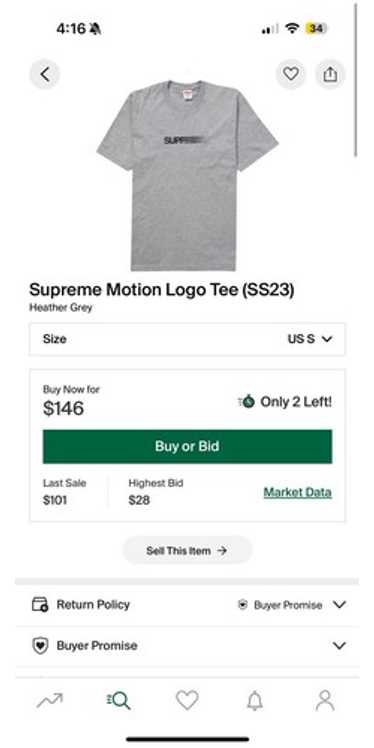Open the share icon at top right

tap(330, 74)
